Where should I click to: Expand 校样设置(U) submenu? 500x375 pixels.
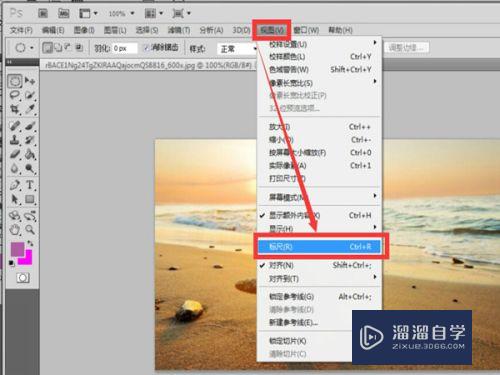[x=319, y=44]
